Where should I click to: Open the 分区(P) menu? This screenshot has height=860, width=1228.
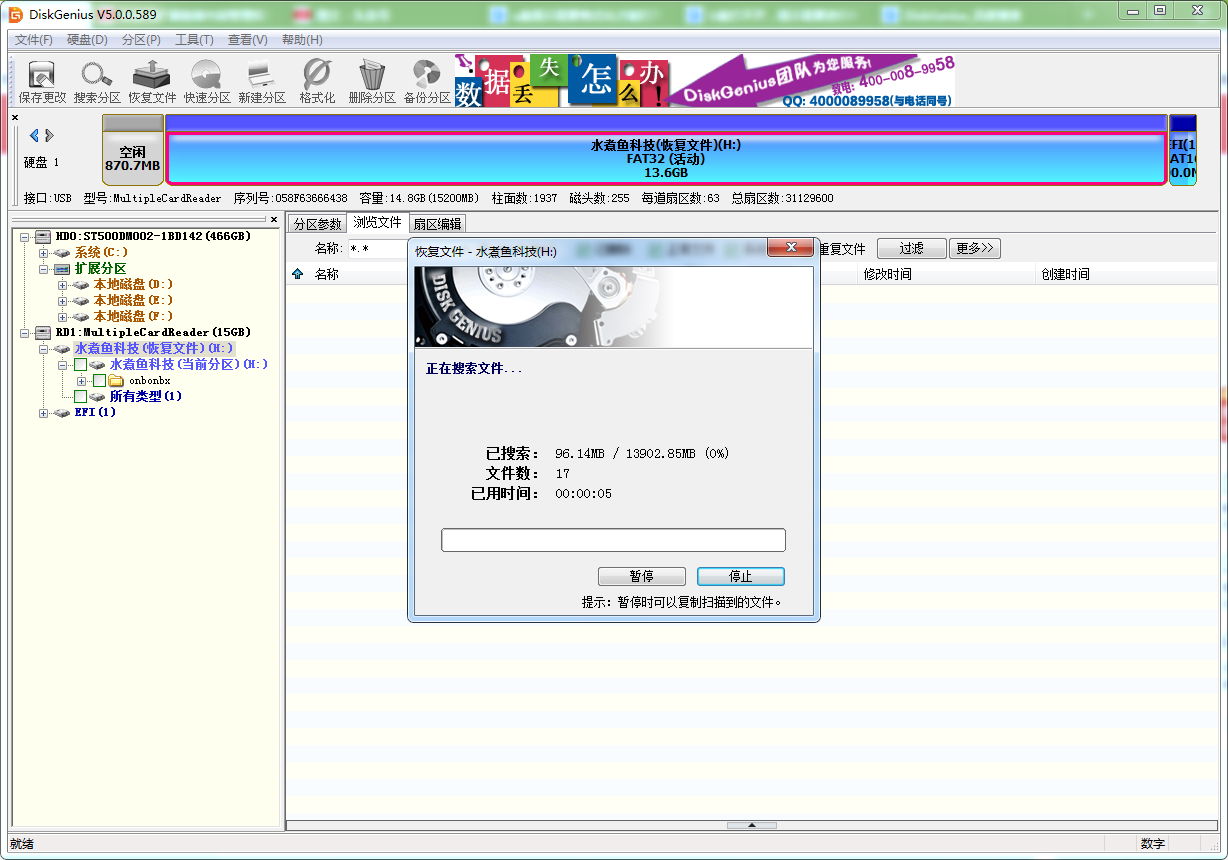coord(141,40)
